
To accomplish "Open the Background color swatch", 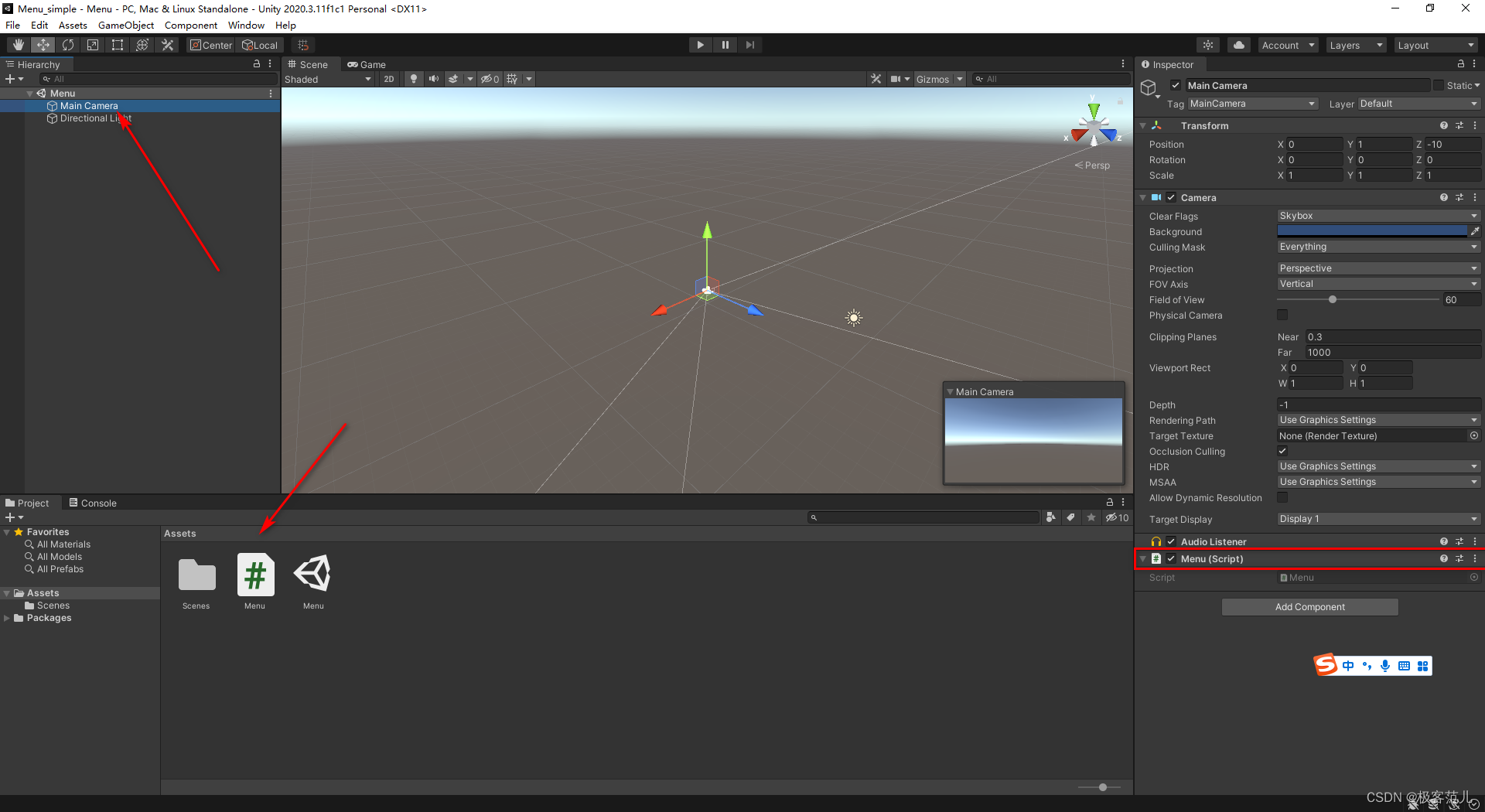I will [1372, 231].
